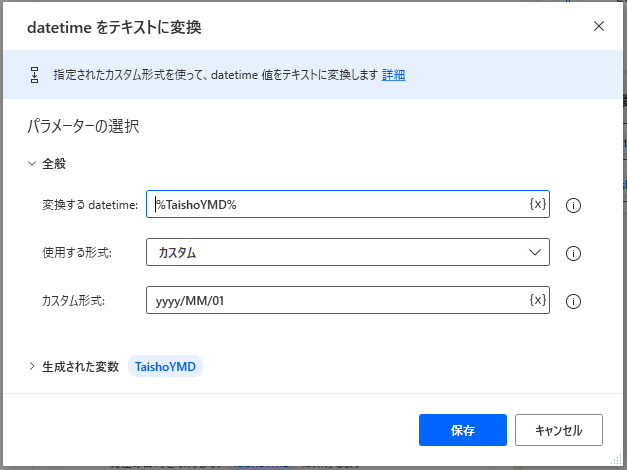This screenshot has height=470, width=627.
Task: Select the TaishoYMD generated variable chip
Action: tap(165, 367)
